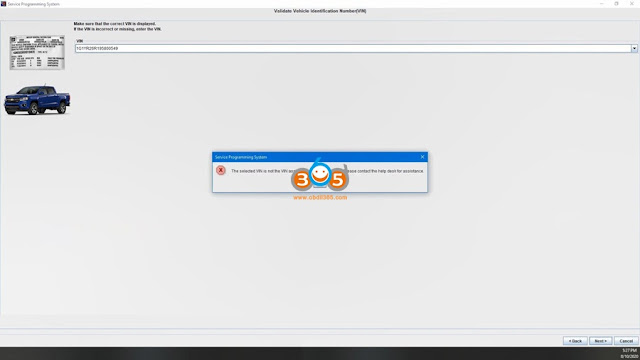Close the main Service Programming System window
The image size is (640, 360).
pos(632,4)
